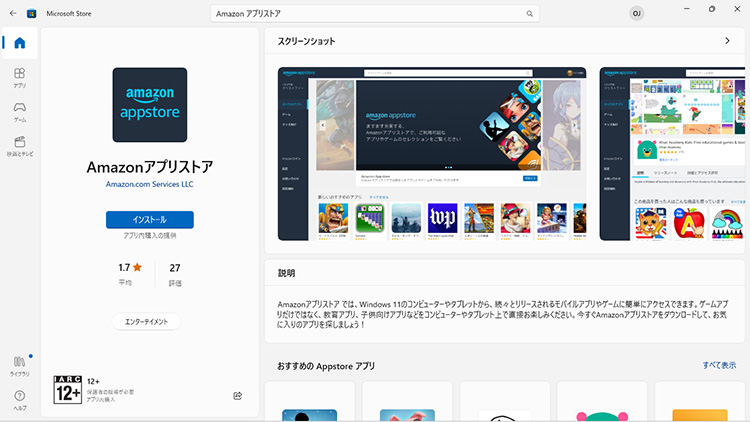Screen dimensions: 750x422
Task: Open the Amazon.com Services LLC publisher link
Action: (150, 185)
